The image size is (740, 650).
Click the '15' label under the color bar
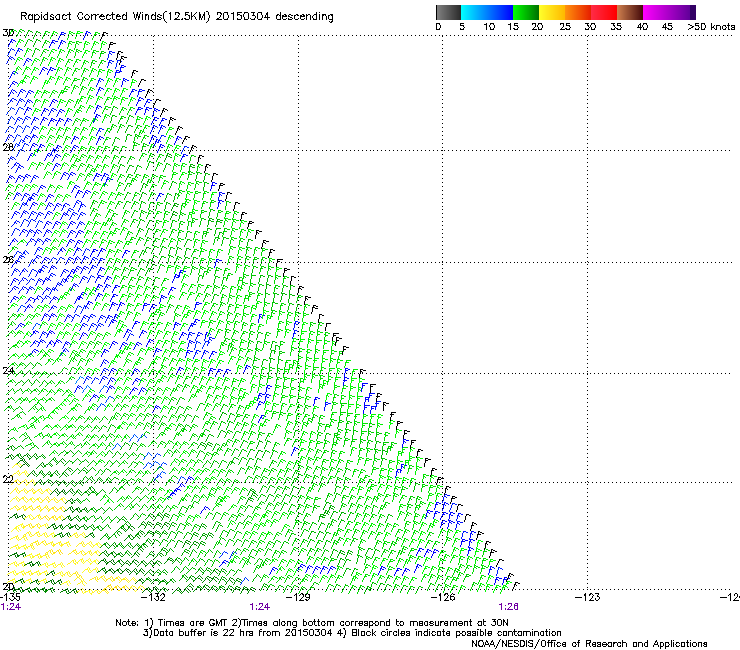pyautogui.click(x=513, y=27)
